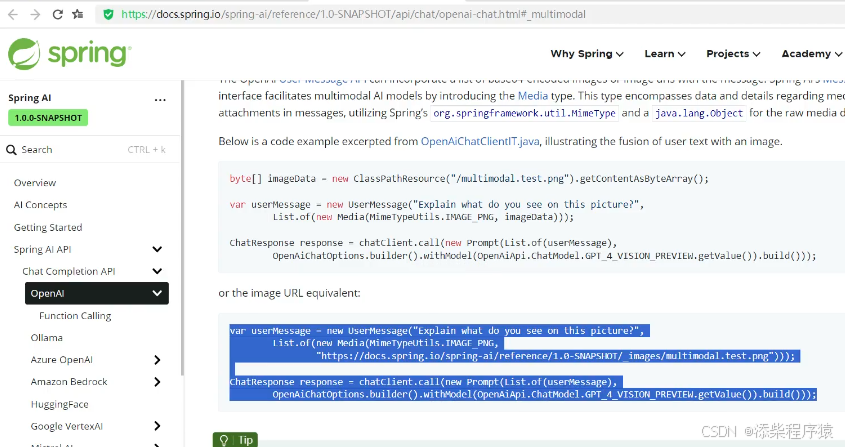845x447 pixels.
Task: Click the lightbulb Tip icon
Action: coord(224,440)
